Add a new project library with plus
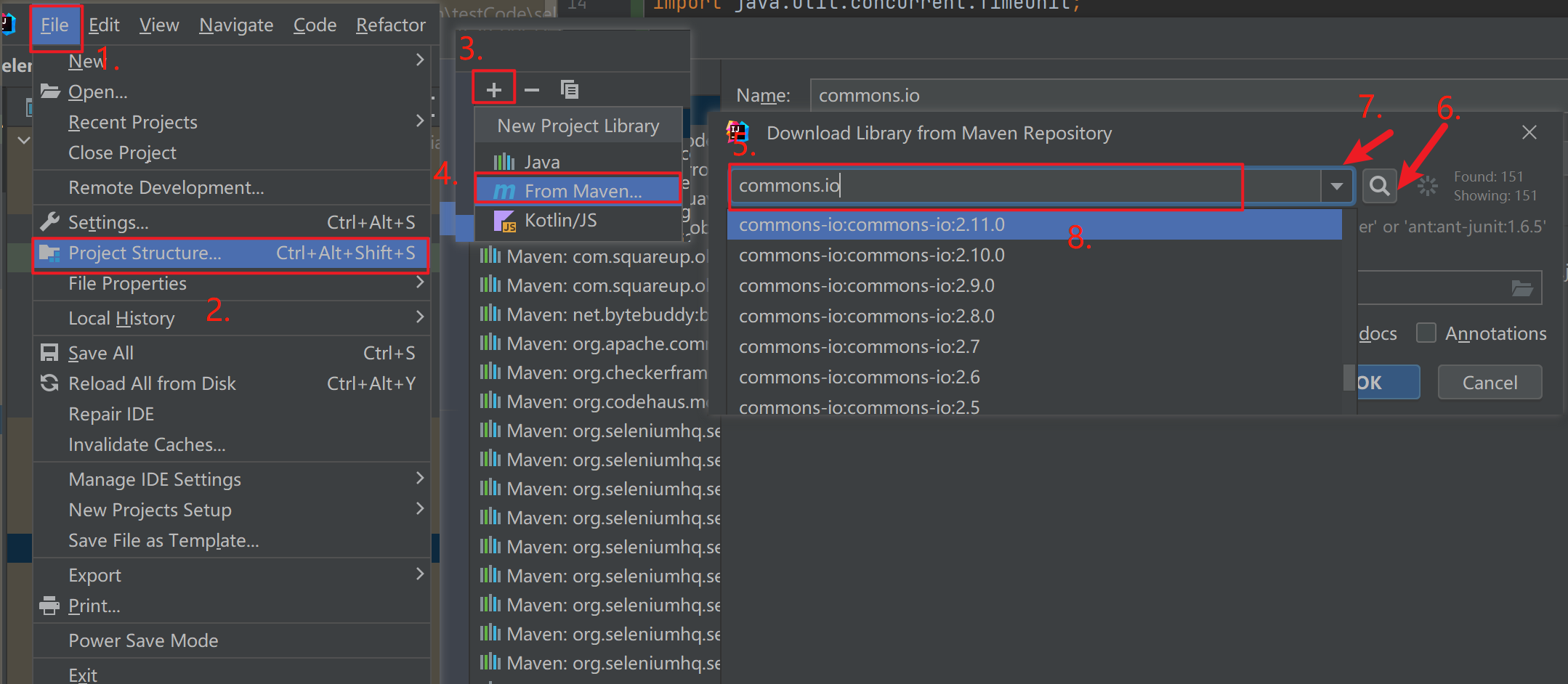The width and height of the screenshot is (1568, 684). click(x=494, y=90)
